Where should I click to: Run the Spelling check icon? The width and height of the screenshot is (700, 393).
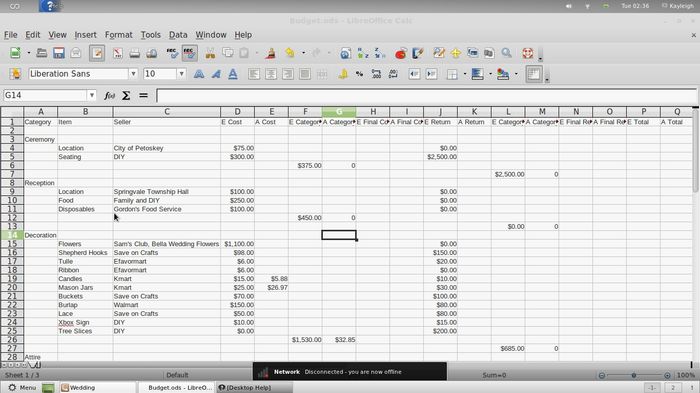pyautogui.click(x=172, y=53)
